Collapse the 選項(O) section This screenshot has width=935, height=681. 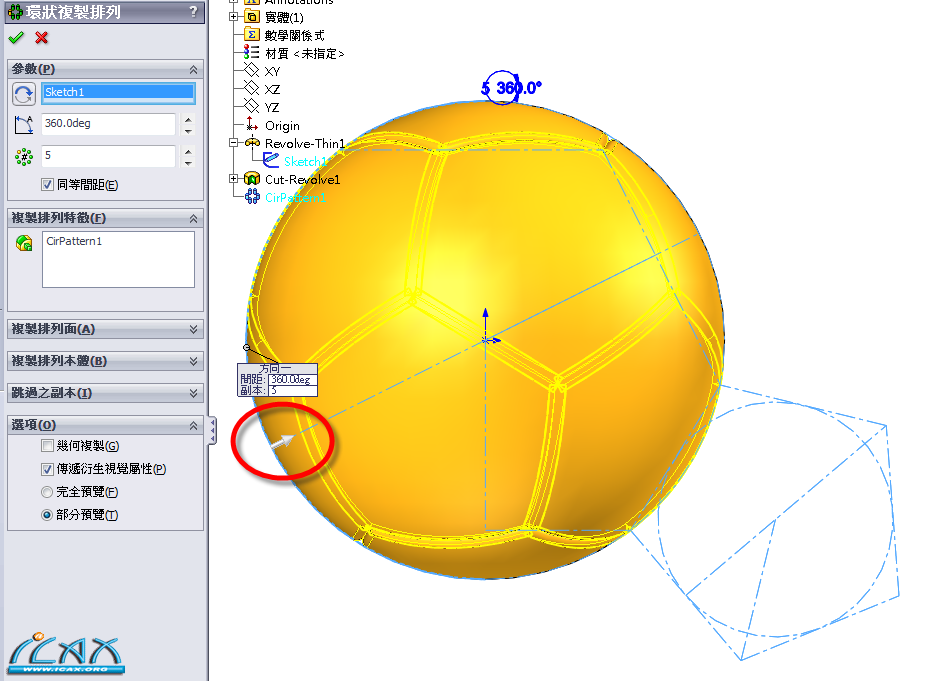tap(193, 426)
